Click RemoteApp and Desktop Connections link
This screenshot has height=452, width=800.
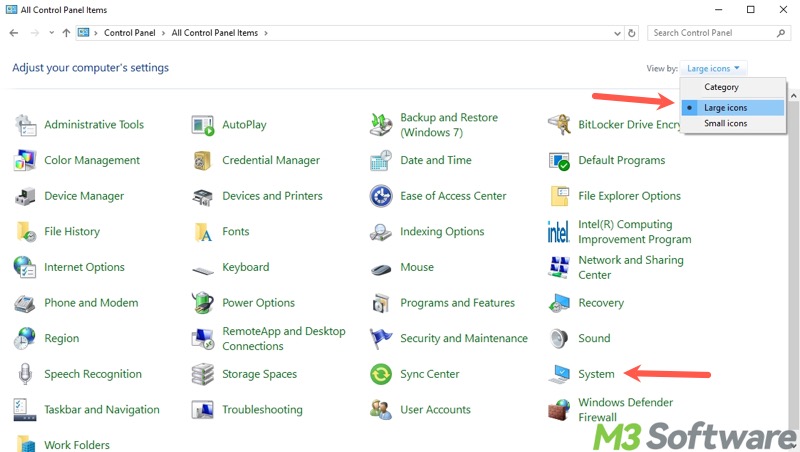(x=284, y=339)
